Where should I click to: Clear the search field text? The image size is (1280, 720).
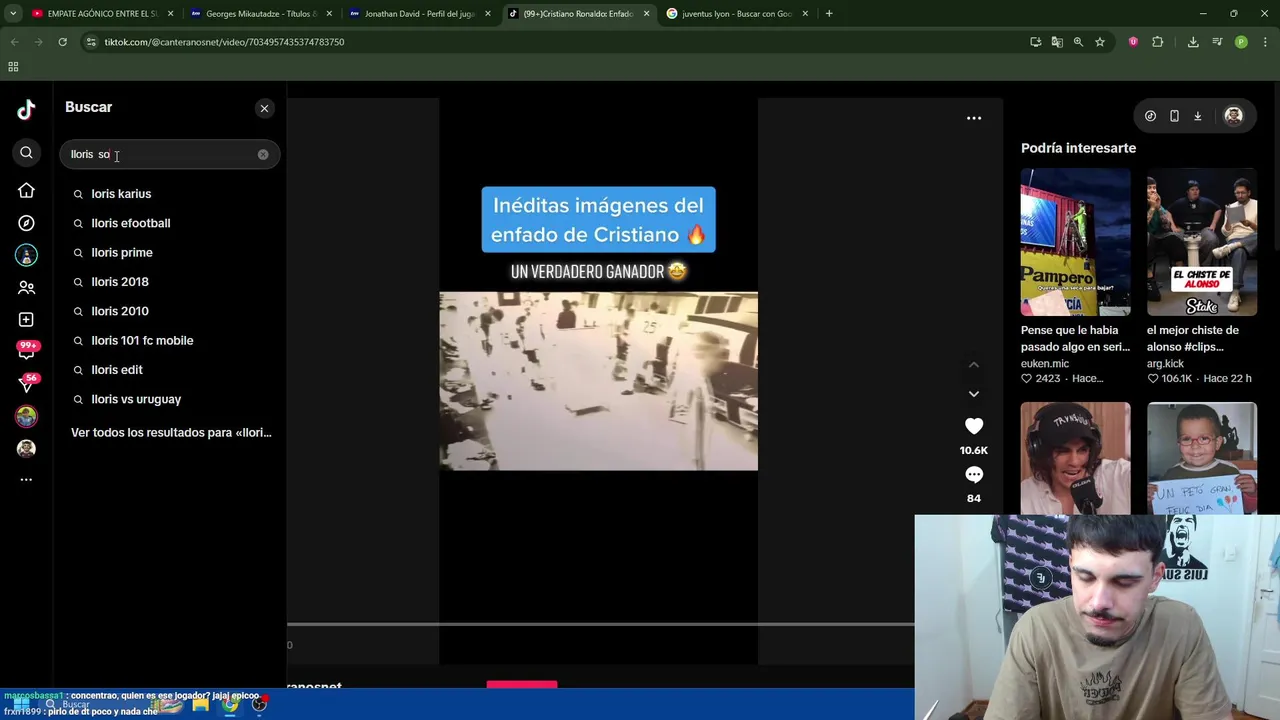tap(263, 154)
